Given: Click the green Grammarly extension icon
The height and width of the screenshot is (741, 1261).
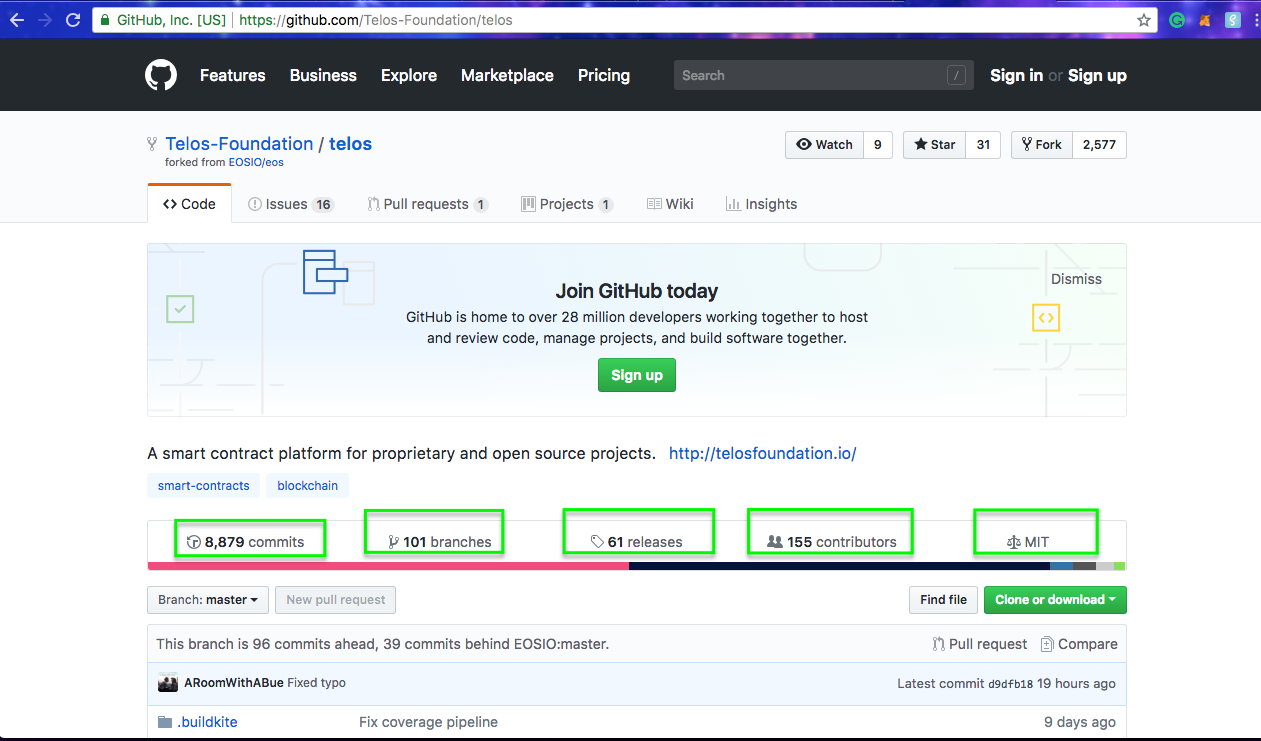Looking at the screenshot, I should [1177, 20].
